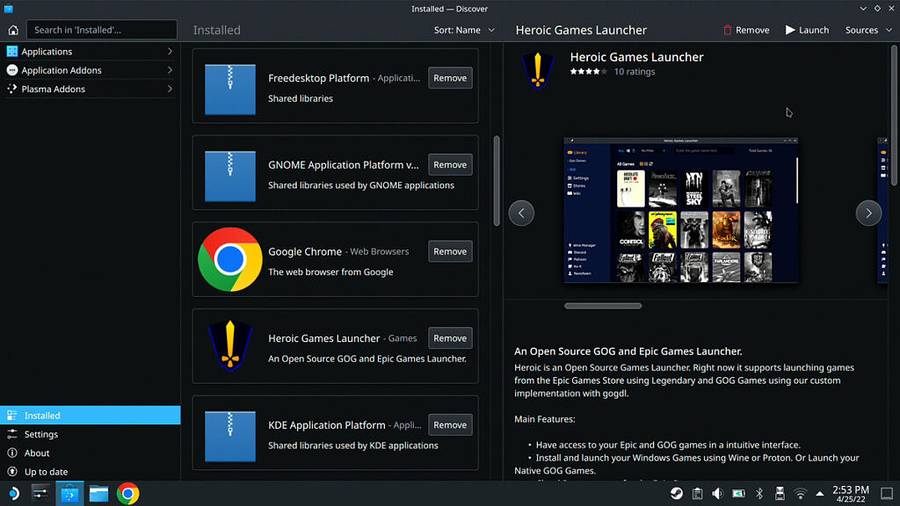Click the Home icon in Discover
The width and height of the screenshot is (900, 506).
point(13,30)
